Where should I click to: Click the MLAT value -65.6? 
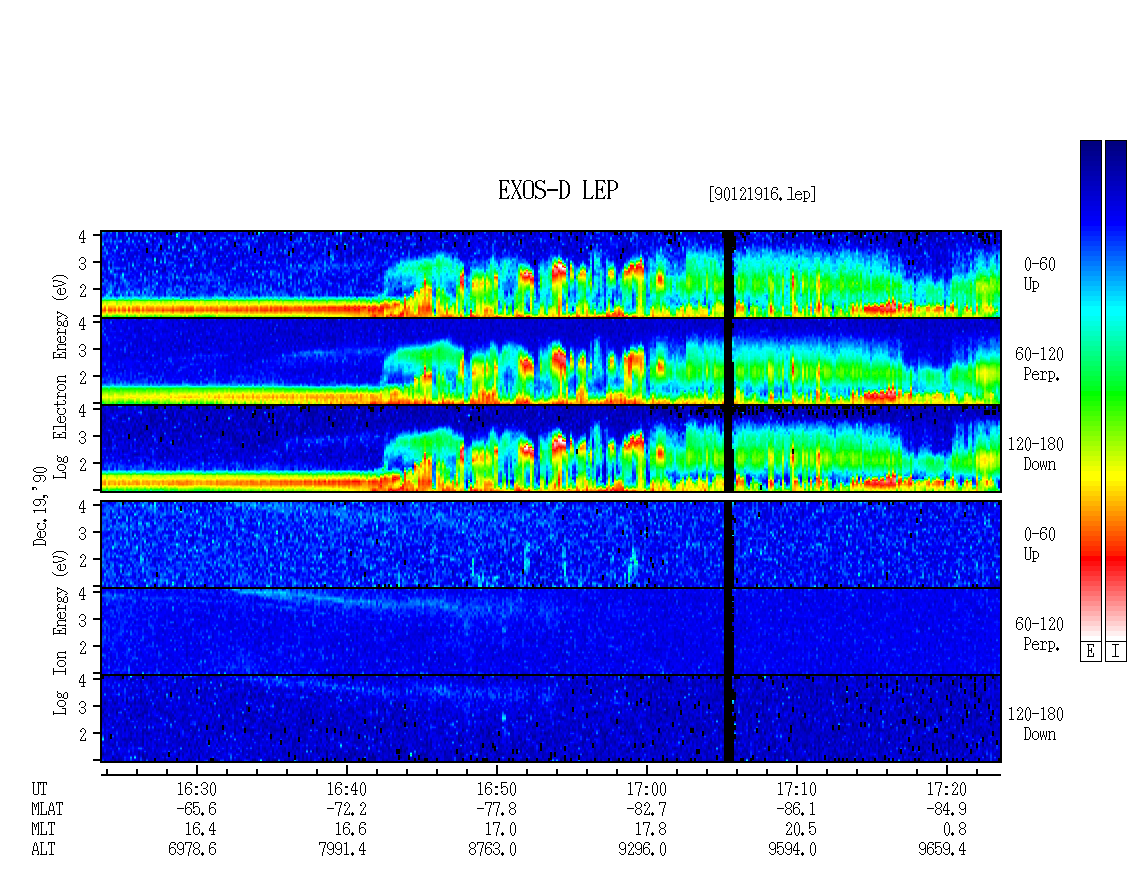(x=196, y=809)
